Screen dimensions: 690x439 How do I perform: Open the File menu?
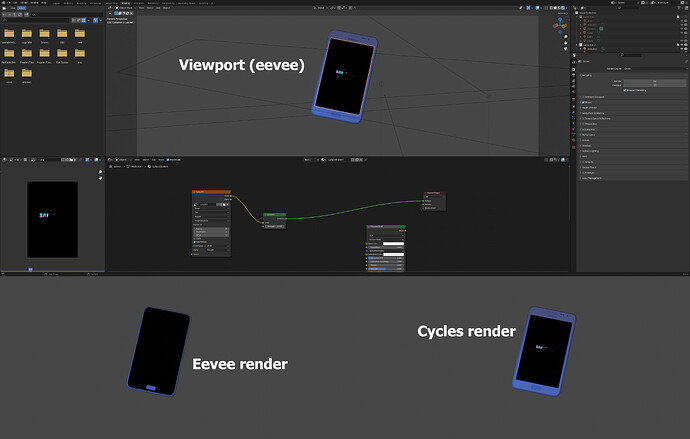pyautogui.click(x=9, y=2)
